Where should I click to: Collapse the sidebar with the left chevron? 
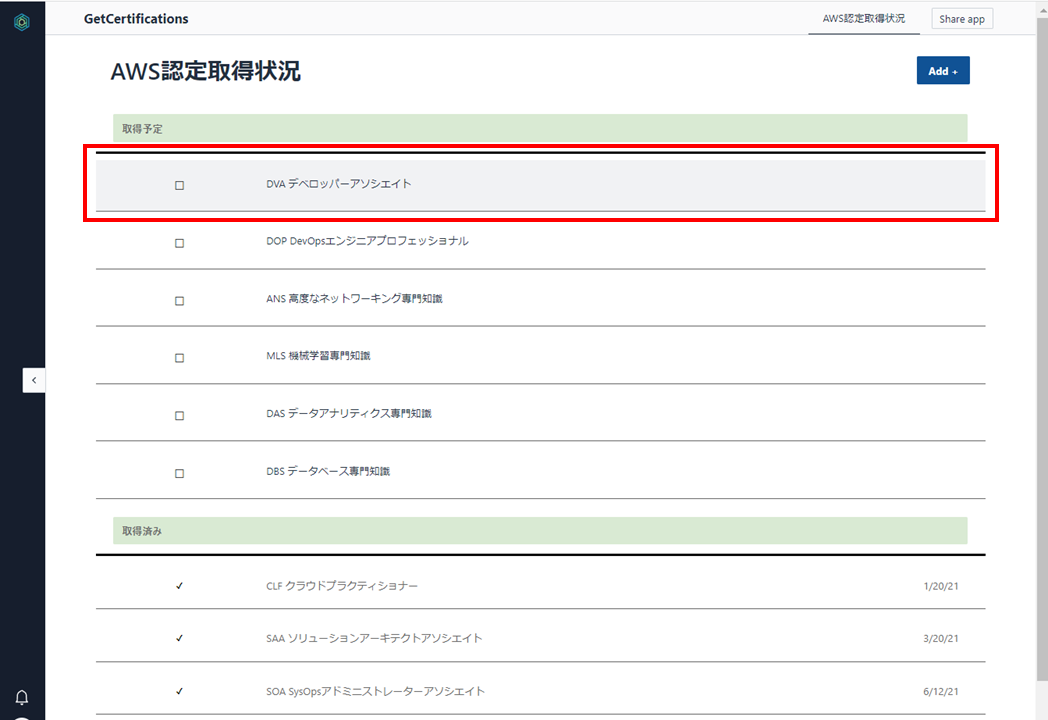[34, 380]
